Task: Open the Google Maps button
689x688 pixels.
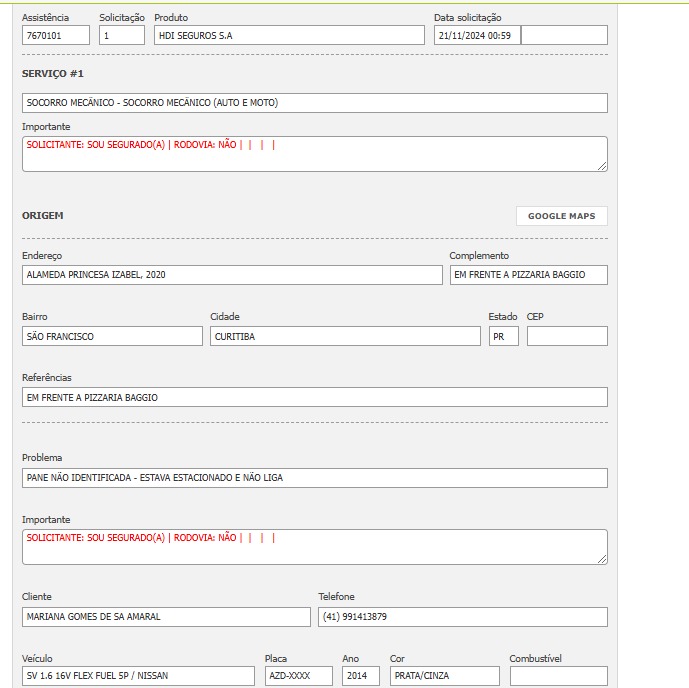Action: 562,216
